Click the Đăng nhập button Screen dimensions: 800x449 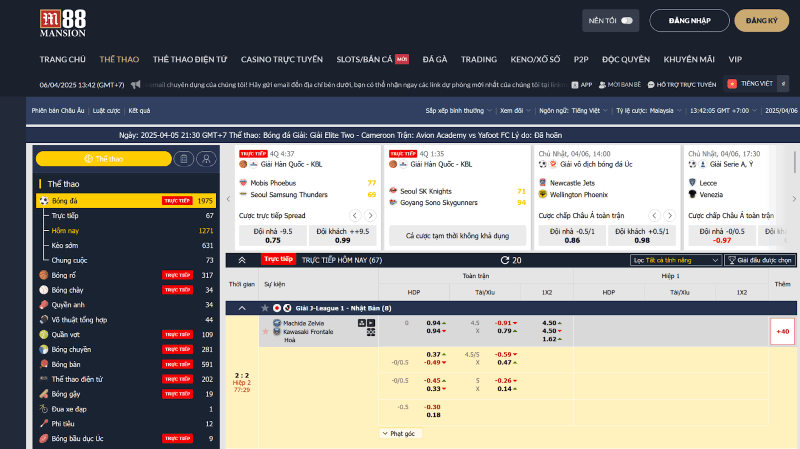click(x=689, y=21)
